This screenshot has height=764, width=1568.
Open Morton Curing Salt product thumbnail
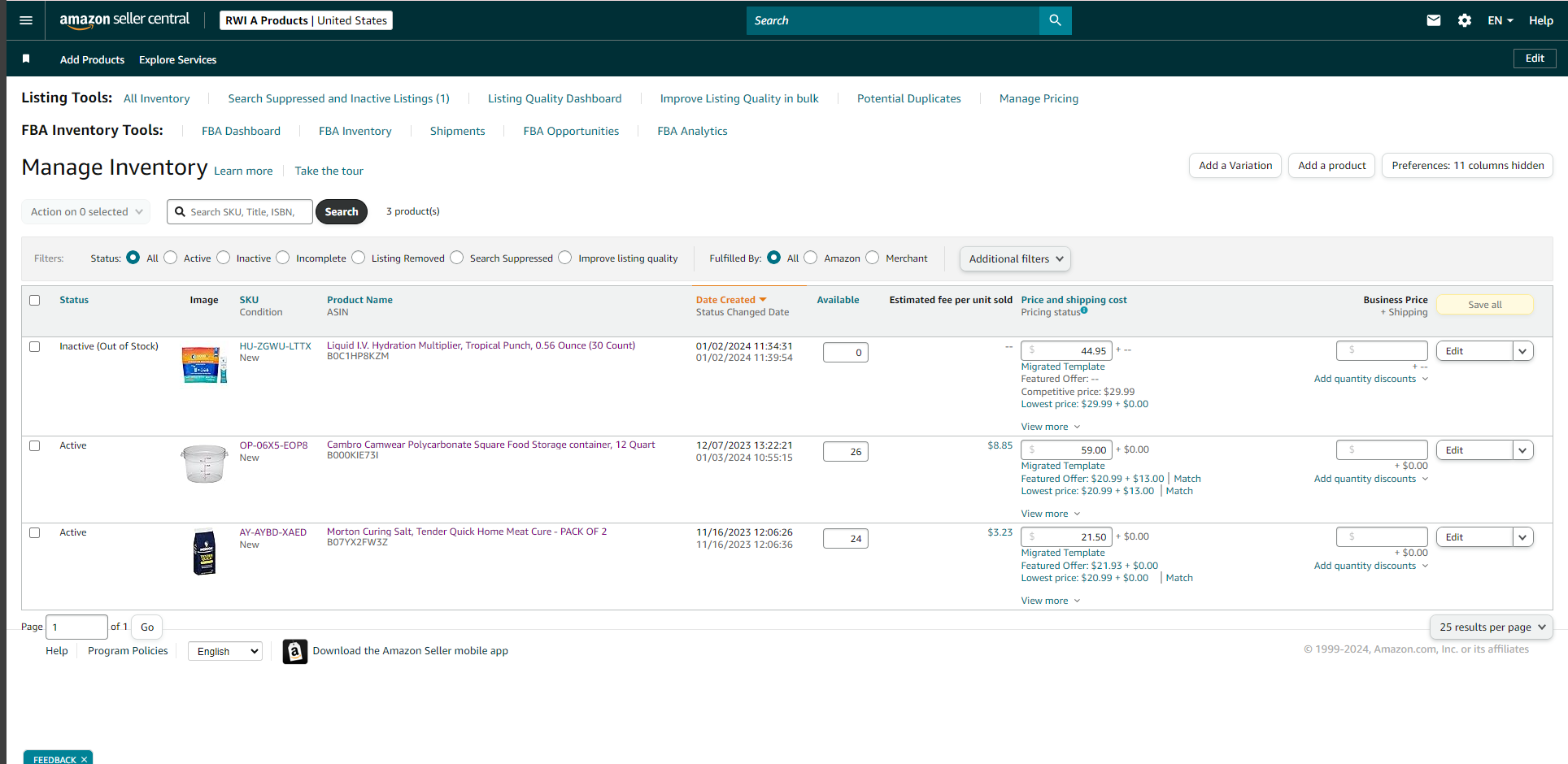click(x=204, y=552)
